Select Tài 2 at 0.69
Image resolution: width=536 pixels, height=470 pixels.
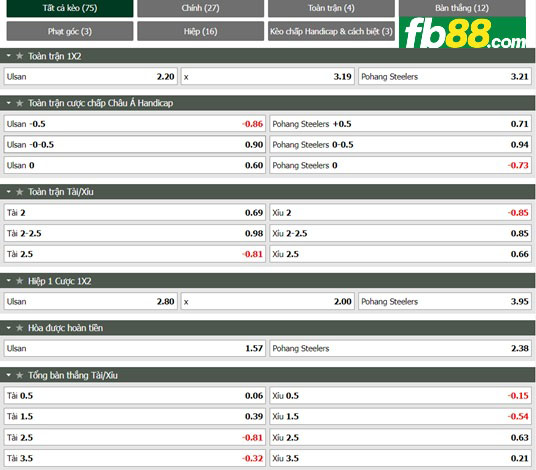pyautogui.click(x=135, y=213)
